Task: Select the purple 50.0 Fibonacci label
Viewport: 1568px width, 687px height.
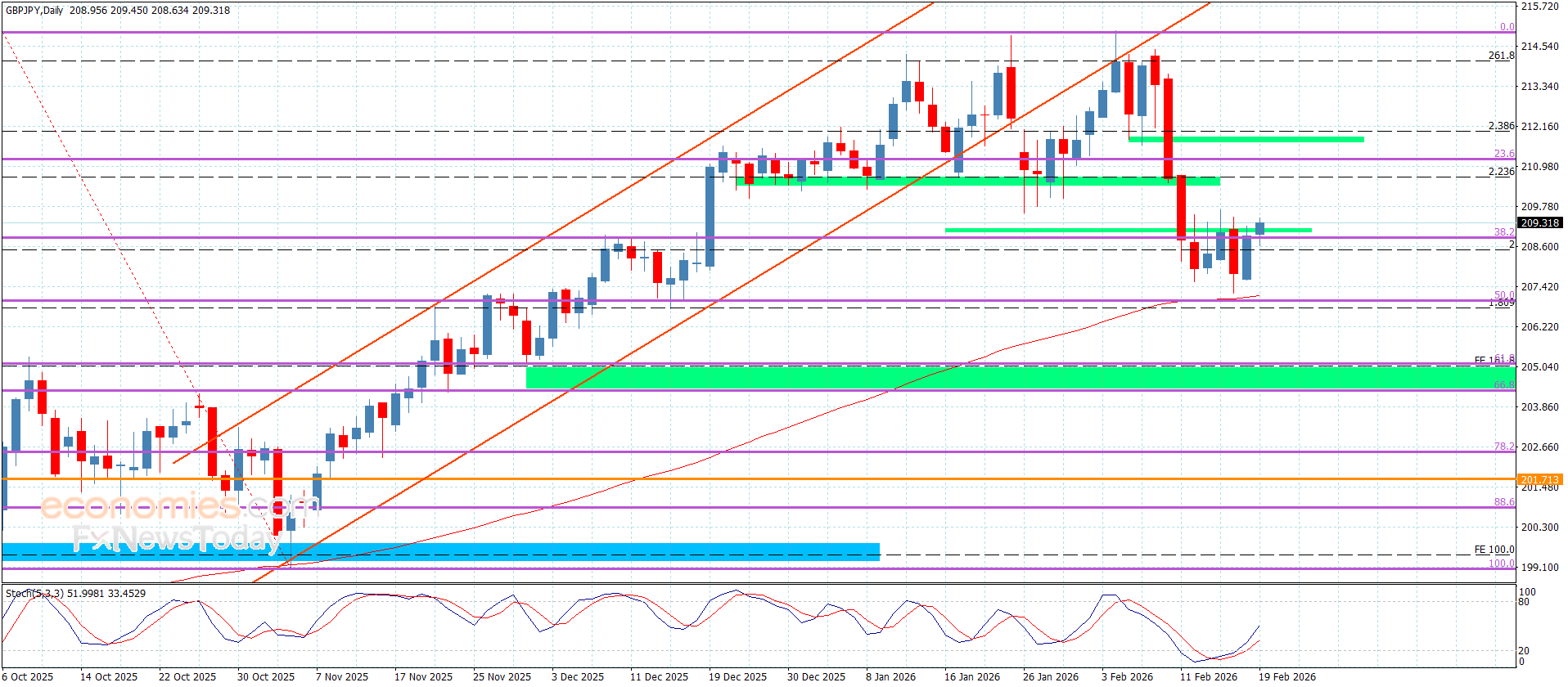Action: [1504, 295]
